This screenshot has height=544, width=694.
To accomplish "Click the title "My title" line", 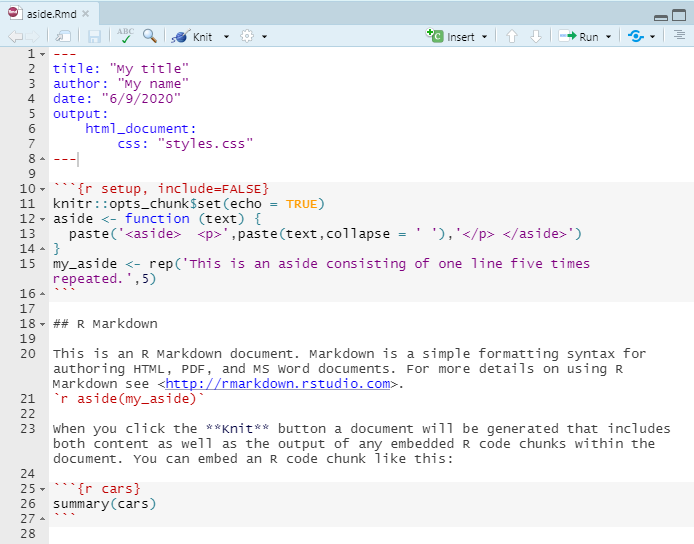I will 121,69.
